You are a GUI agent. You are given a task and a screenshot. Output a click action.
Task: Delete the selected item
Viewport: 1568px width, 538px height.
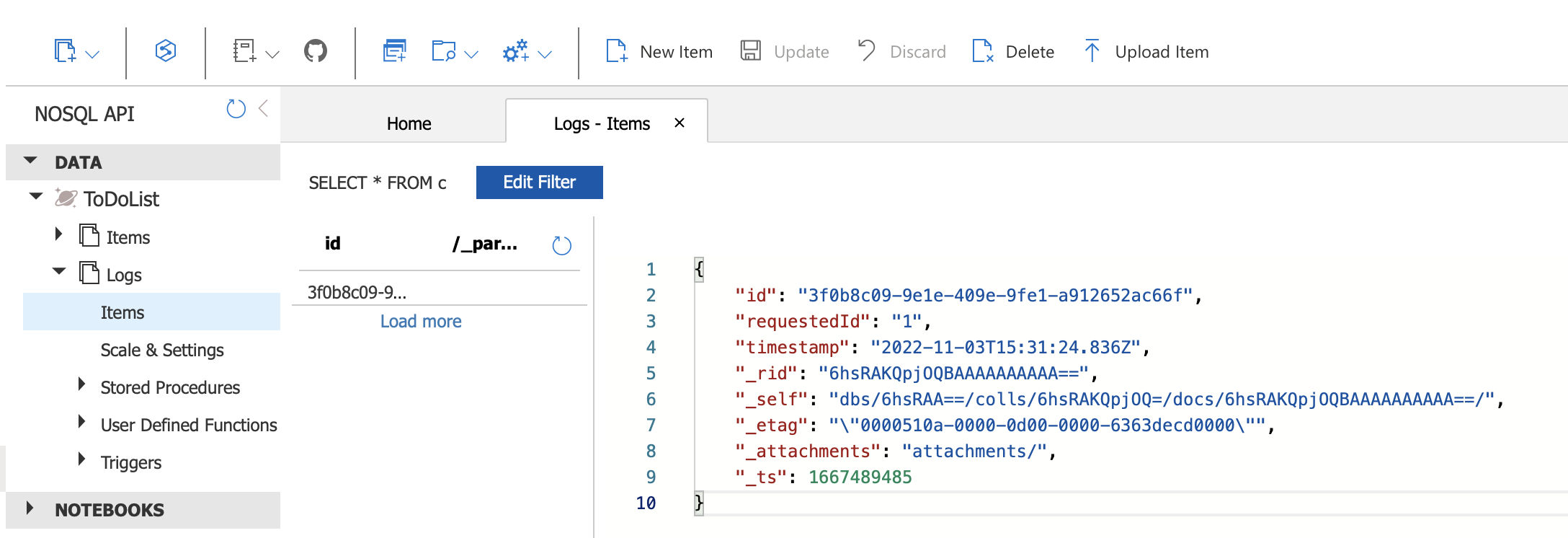(x=1012, y=51)
